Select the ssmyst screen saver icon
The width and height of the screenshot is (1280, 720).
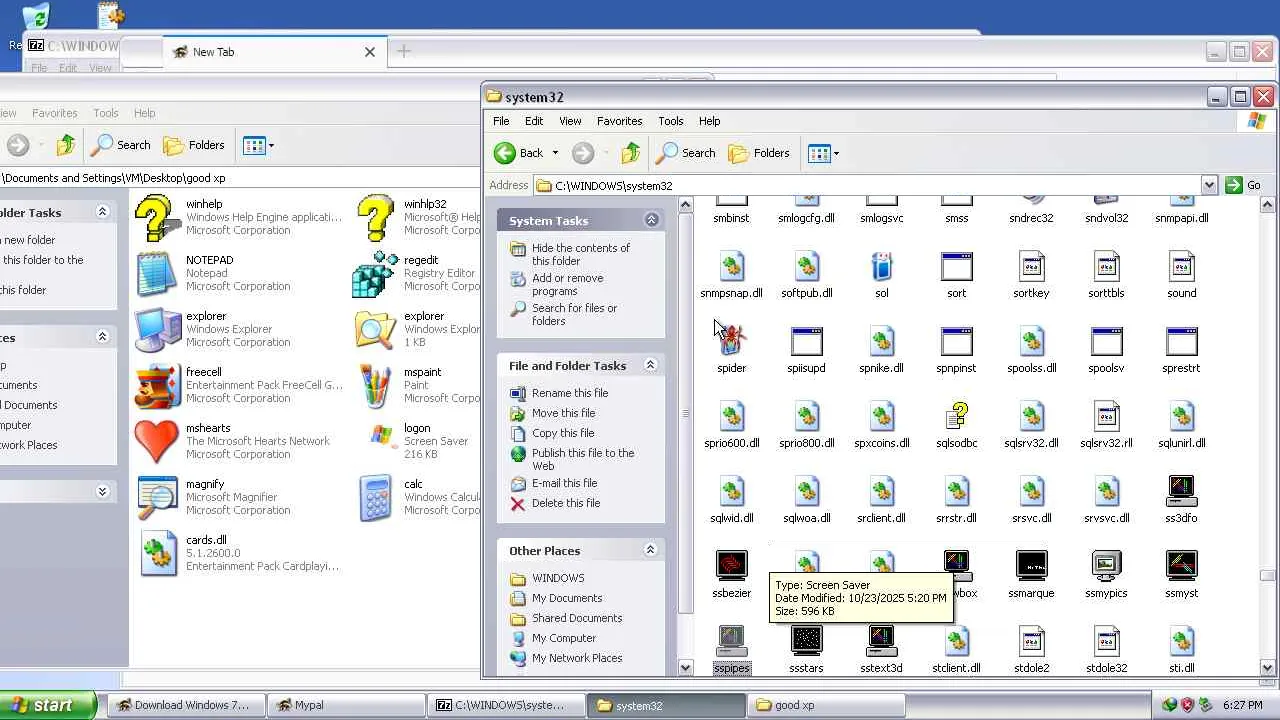1181,566
